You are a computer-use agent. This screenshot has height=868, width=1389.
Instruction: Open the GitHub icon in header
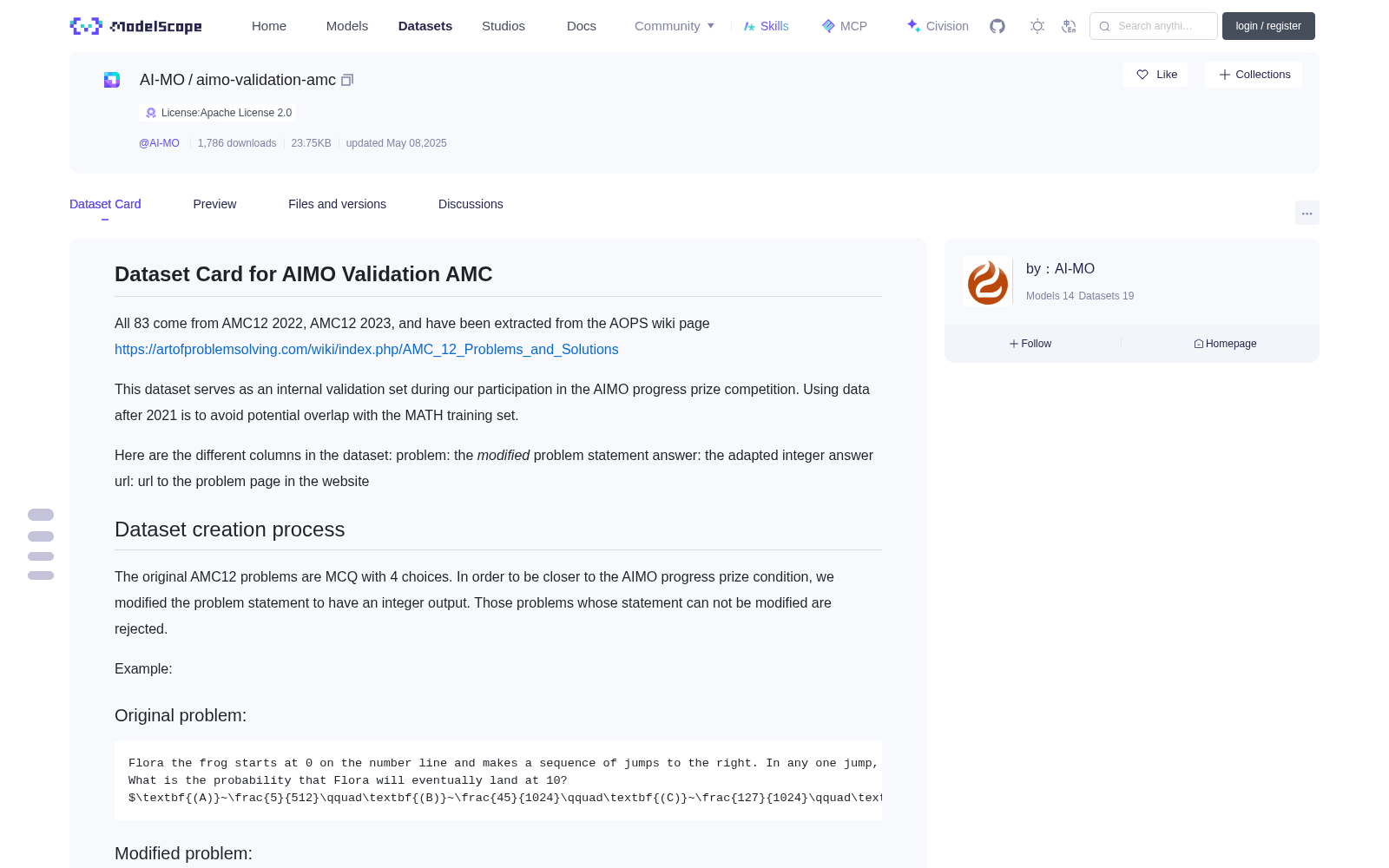coord(997,26)
